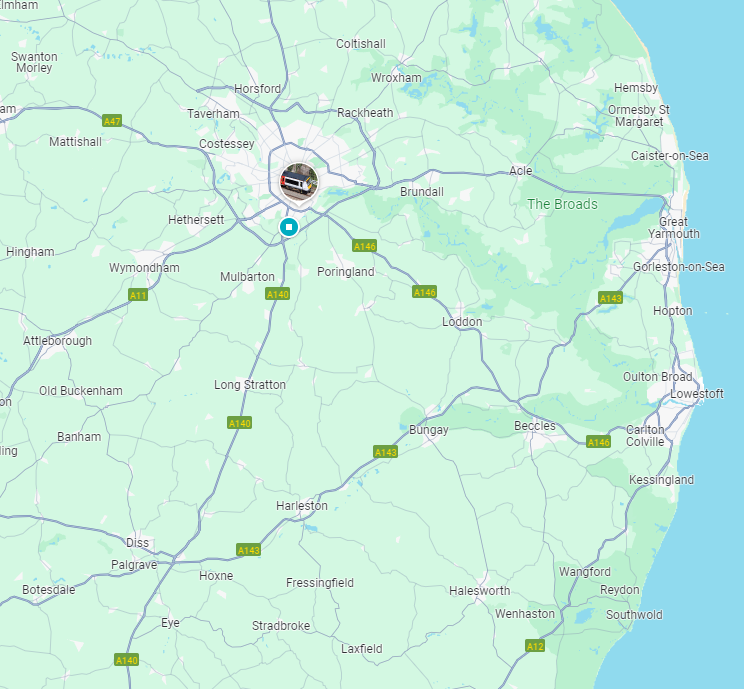Viewport: 744px width, 689px height.
Task: Click the A12 road shield near Southwold
Action: click(535, 646)
